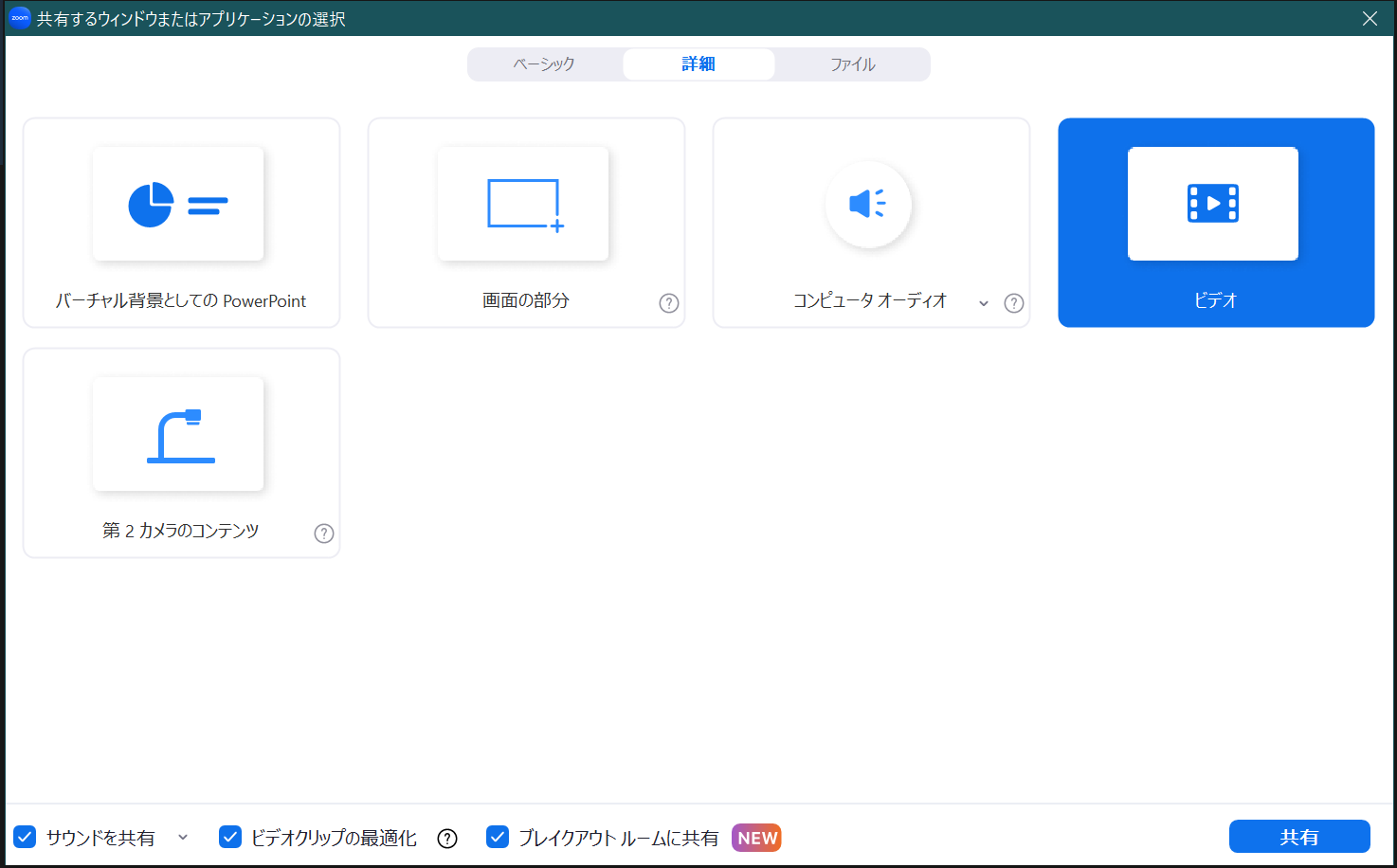Switch to the 詳細 tab
This screenshot has height=868, width=1397.
coord(698,64)
